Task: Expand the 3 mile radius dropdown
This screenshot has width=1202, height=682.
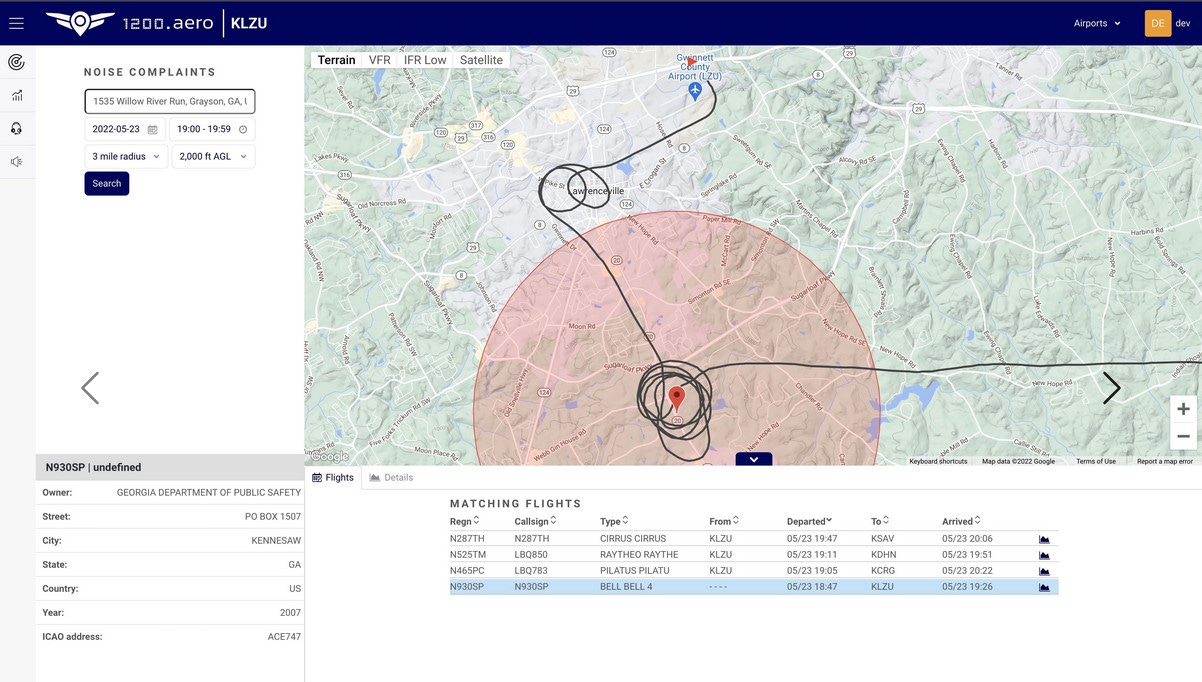Action: pos(126,157)
